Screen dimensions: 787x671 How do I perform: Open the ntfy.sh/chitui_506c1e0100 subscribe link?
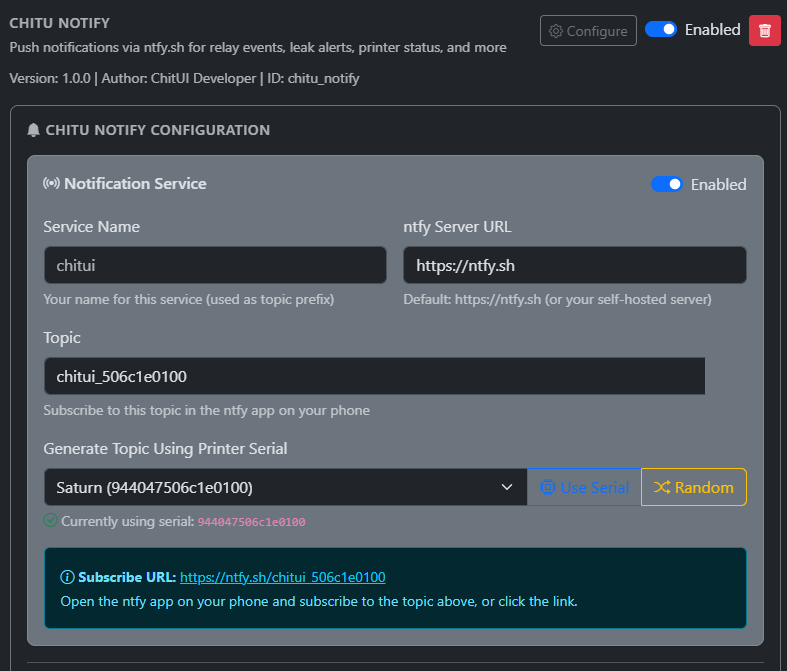pos(282,577)
